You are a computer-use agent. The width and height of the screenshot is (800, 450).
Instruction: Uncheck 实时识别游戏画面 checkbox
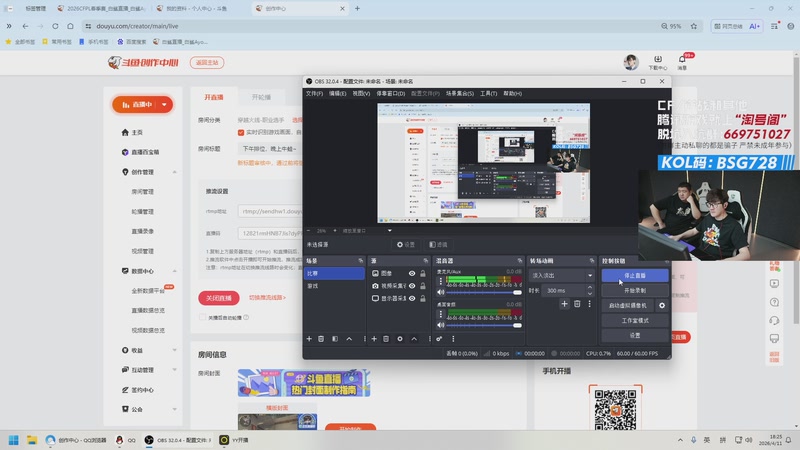241,133
